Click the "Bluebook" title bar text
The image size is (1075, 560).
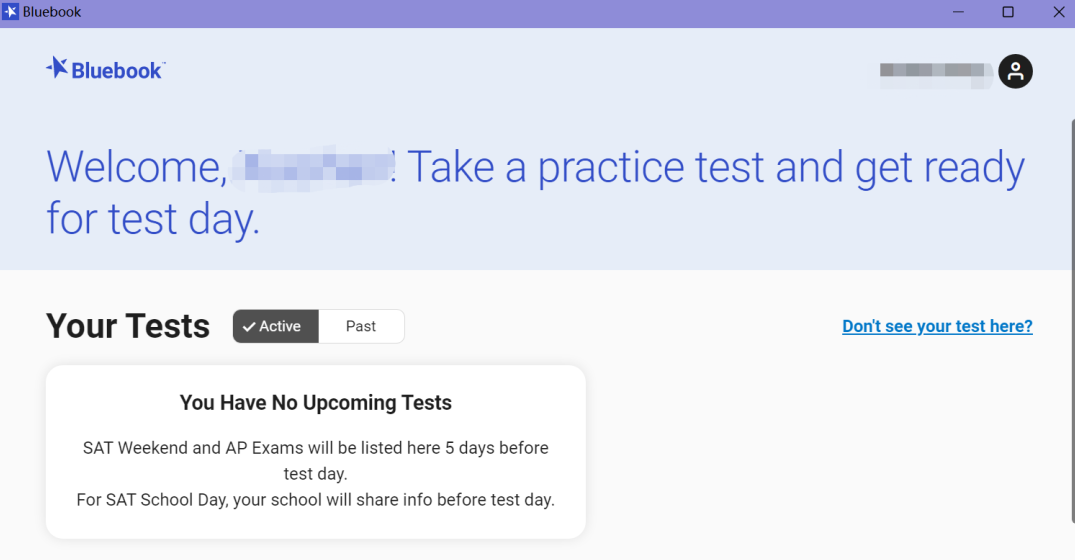[x=52, y=12]
